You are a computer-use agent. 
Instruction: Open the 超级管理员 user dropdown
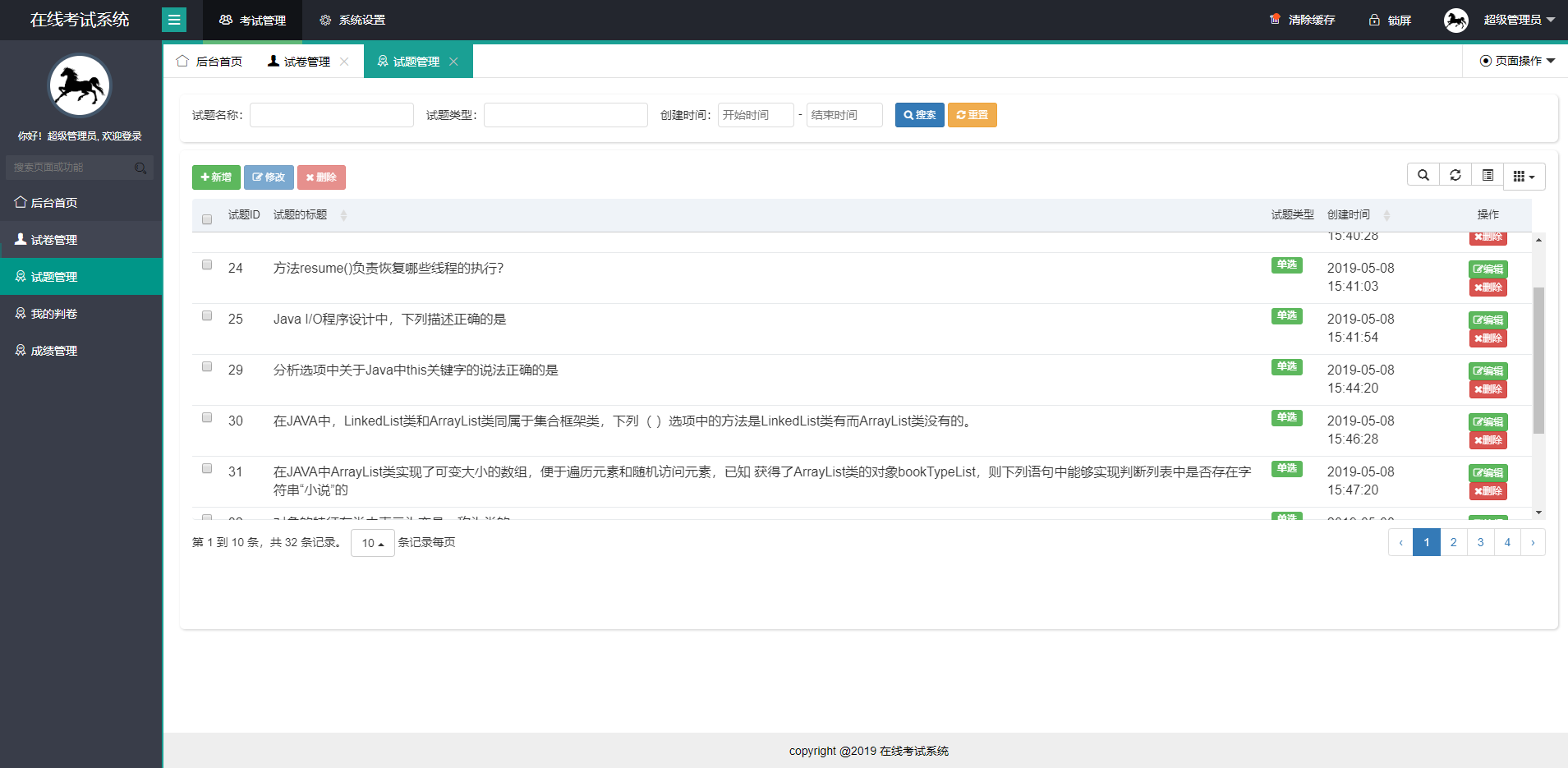coord(1519,20)
